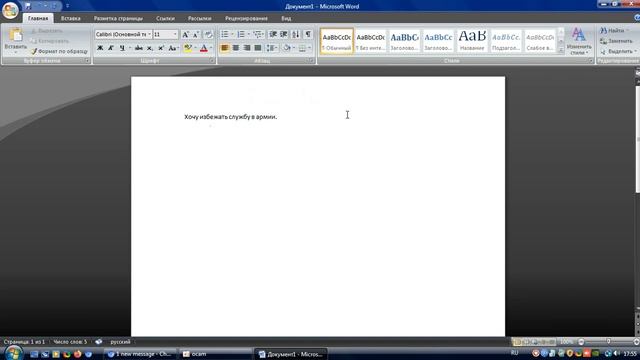Open the font size dropdown showing 11
The width and height of the screenshot is (640, 360).
pyautogui.click(x=175, y=34)
